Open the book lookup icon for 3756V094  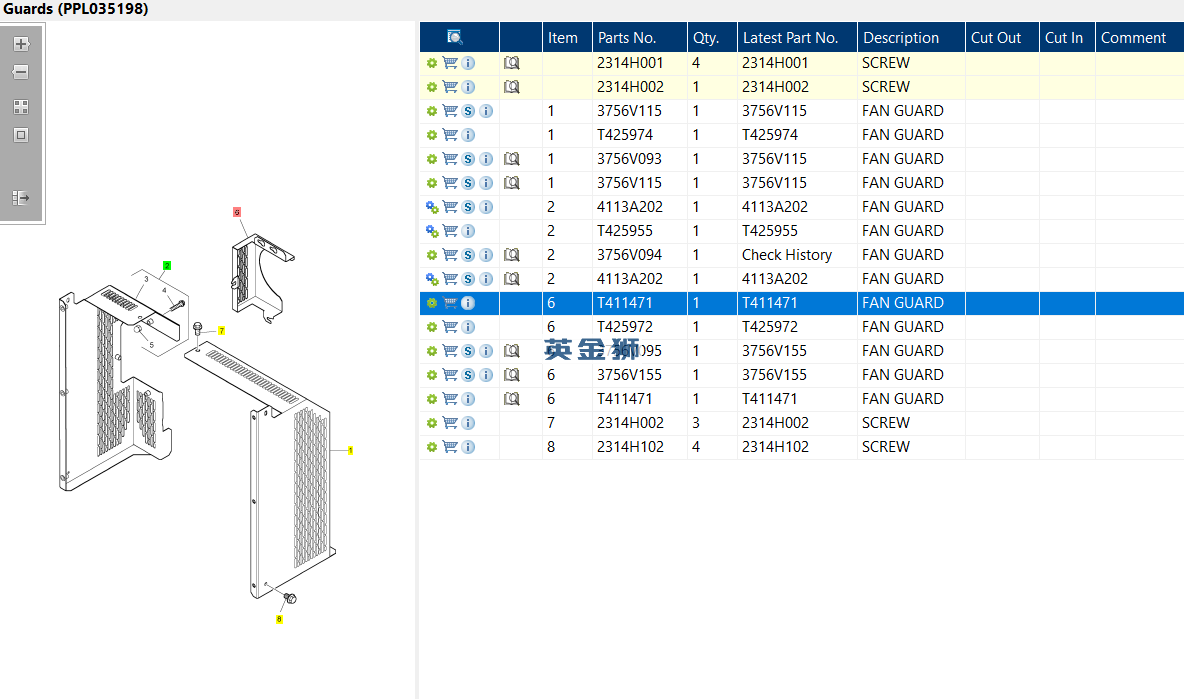pos(512,255)
